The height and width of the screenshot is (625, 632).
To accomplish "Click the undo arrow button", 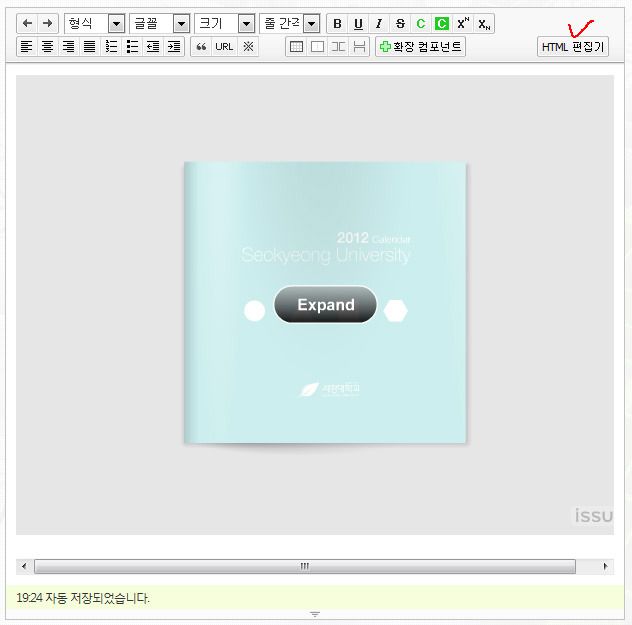I will [27, 23].
